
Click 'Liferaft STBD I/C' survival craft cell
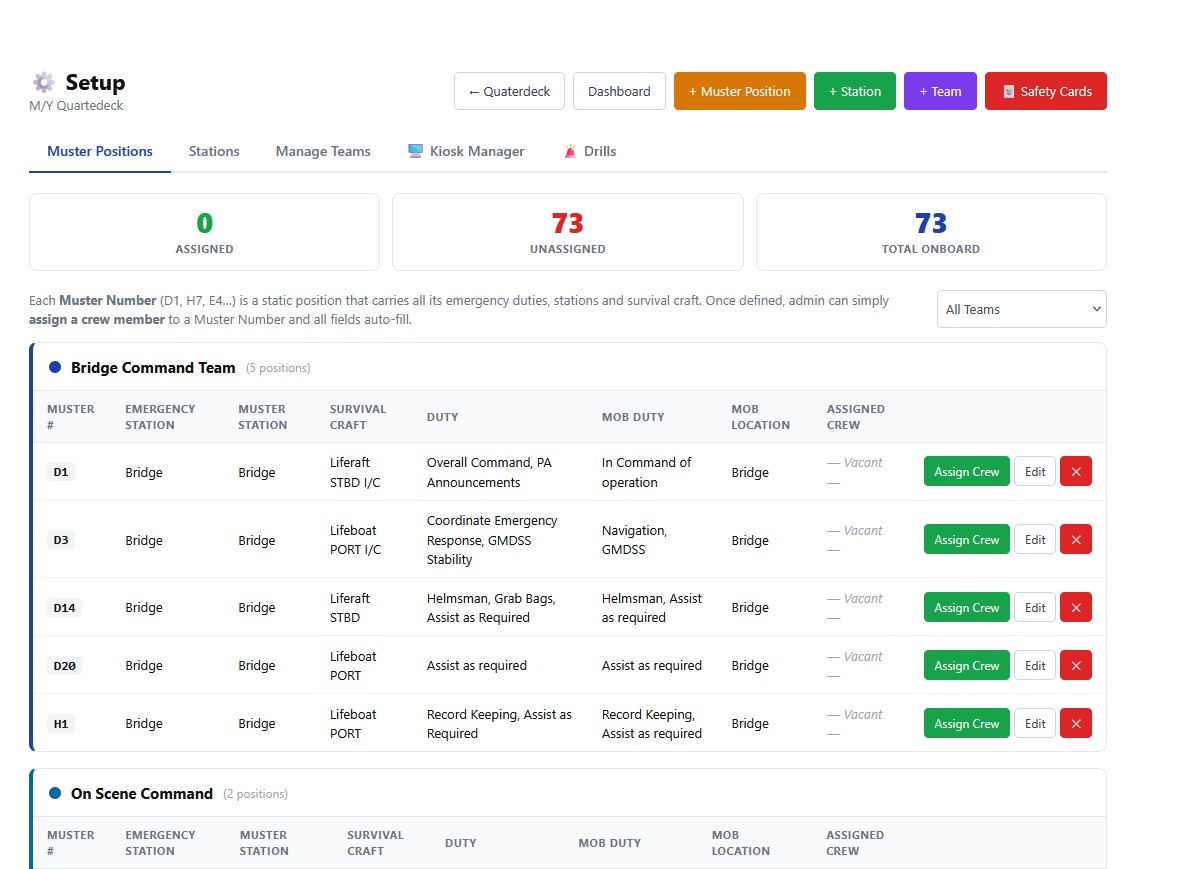[355, 472]
